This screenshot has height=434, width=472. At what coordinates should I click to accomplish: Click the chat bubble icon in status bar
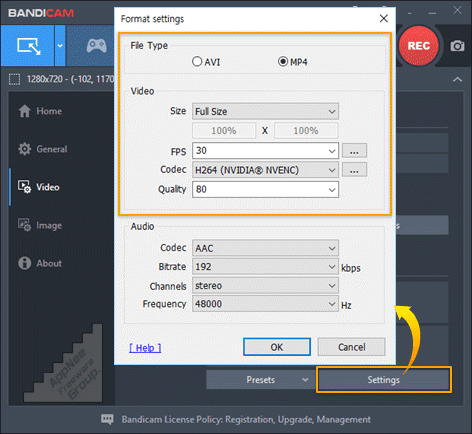(107, 419)
